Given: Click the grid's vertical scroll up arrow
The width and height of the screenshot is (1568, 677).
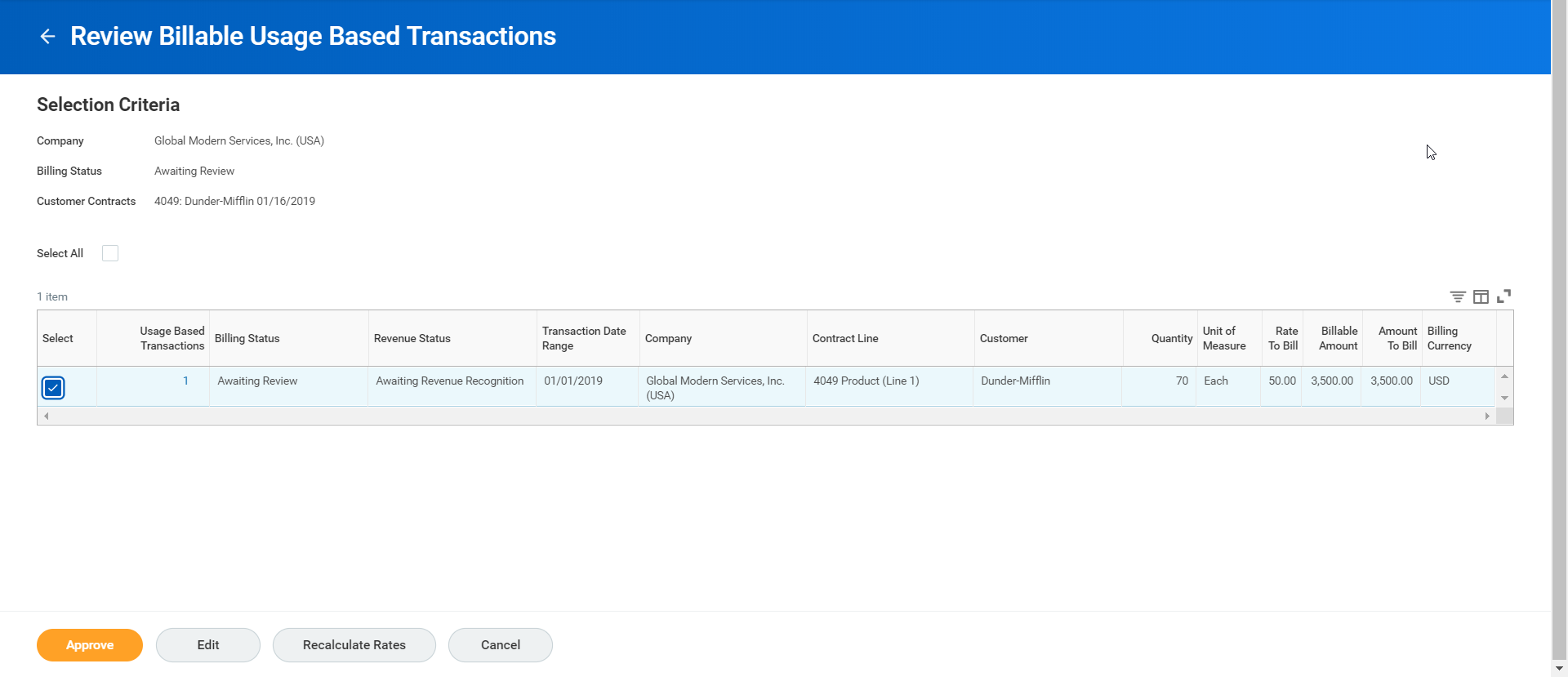Looking at the screenshot, I should click(1504, 376).
